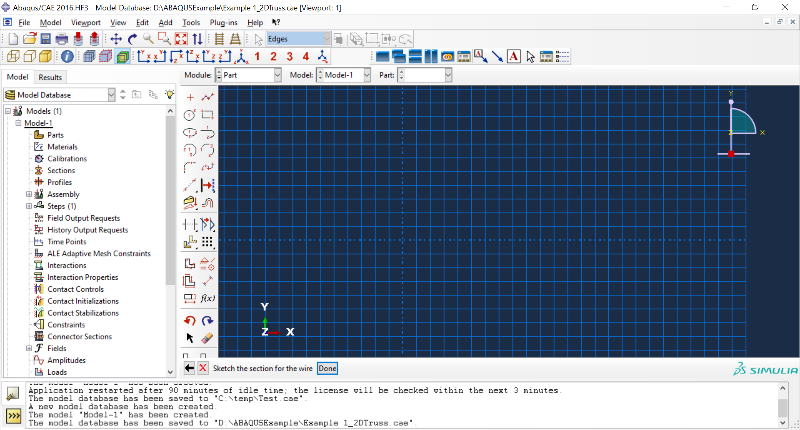
Task: Open the message area tab
Action: [x=13, y=394]
